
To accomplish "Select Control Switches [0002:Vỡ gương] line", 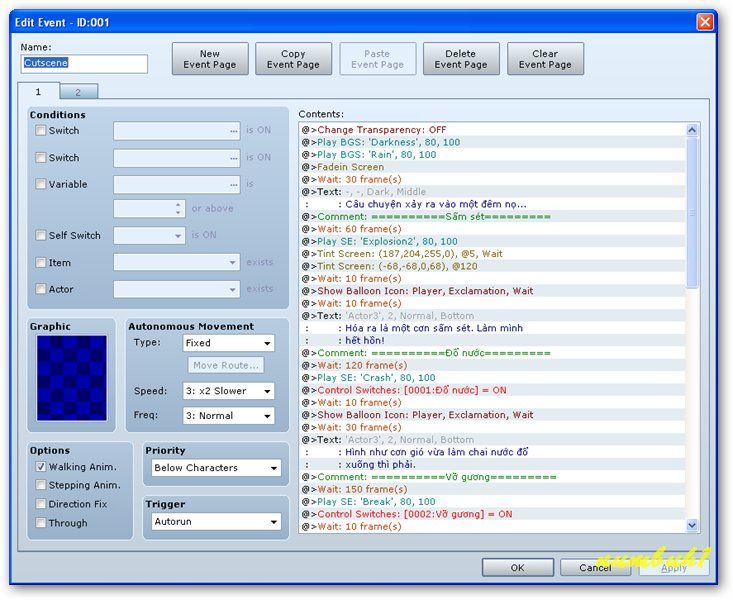I will click(x=493, y=514).
